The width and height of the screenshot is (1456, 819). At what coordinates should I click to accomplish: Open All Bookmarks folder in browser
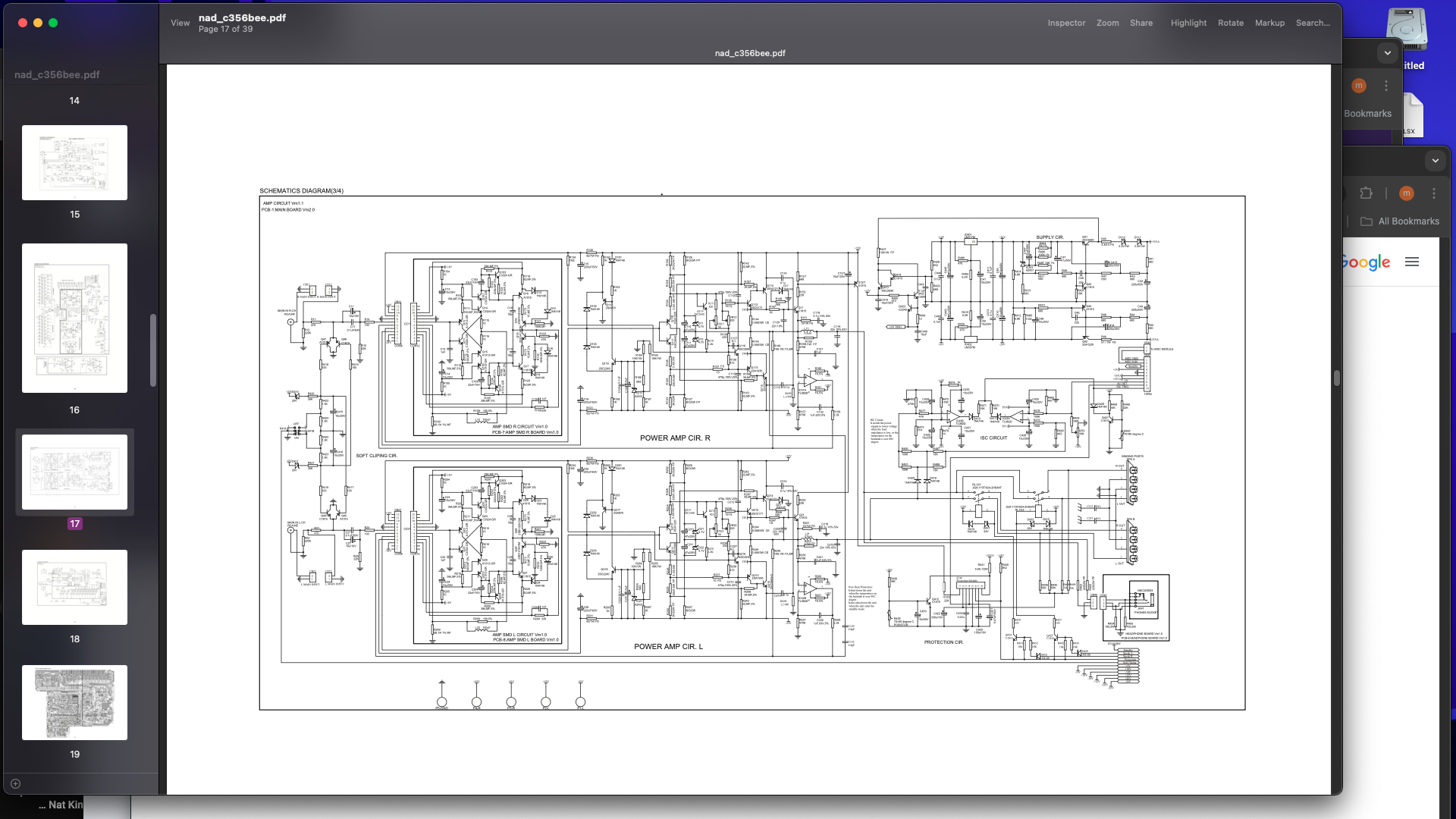[x=1400, y=221]
